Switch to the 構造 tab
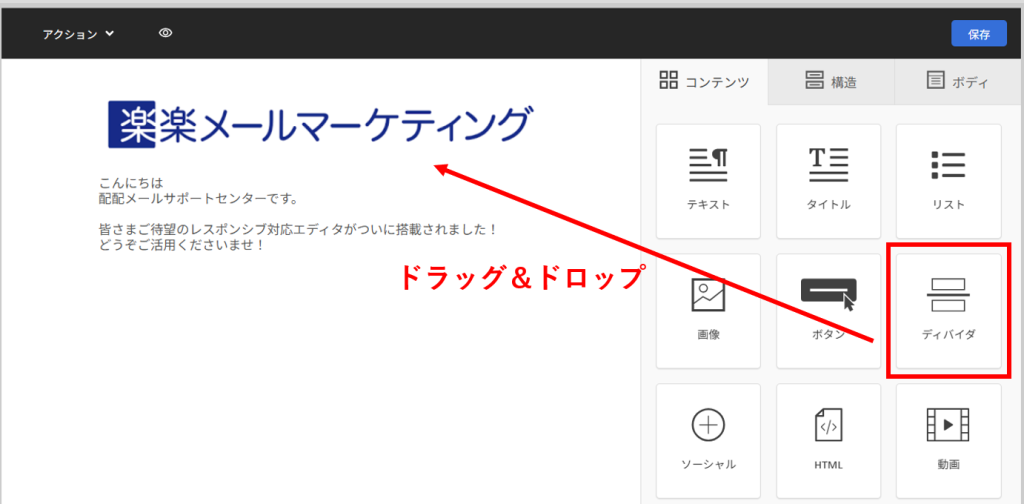This screenshot has width=1024, height=504. pos(831,82)
